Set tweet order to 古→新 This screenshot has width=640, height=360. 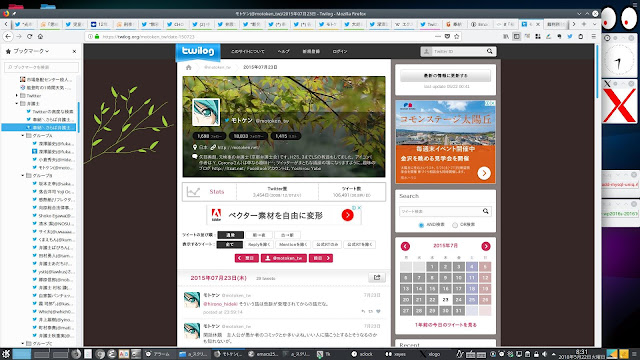[287, 235]
